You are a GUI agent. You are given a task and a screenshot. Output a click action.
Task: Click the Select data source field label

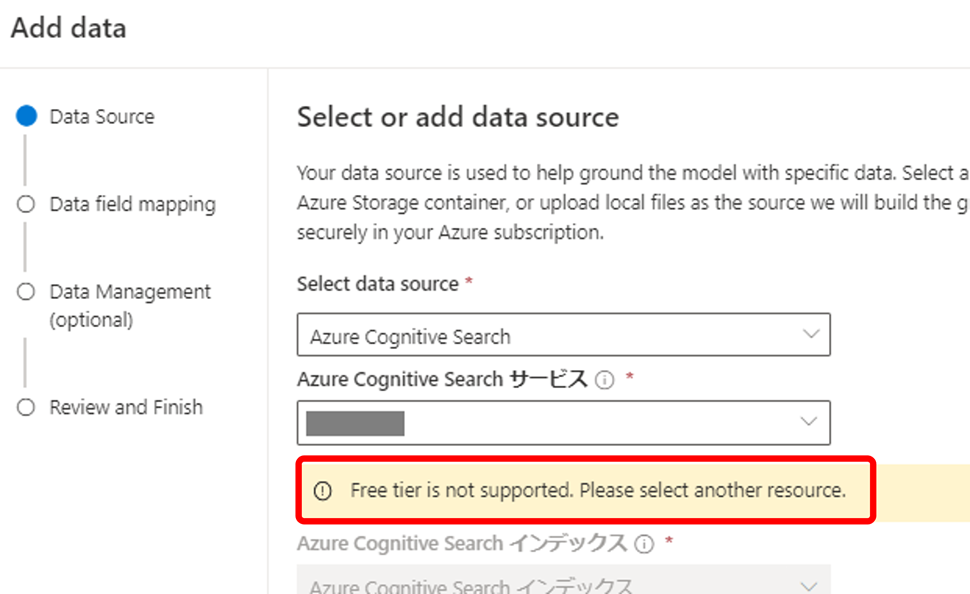[377, 284]
